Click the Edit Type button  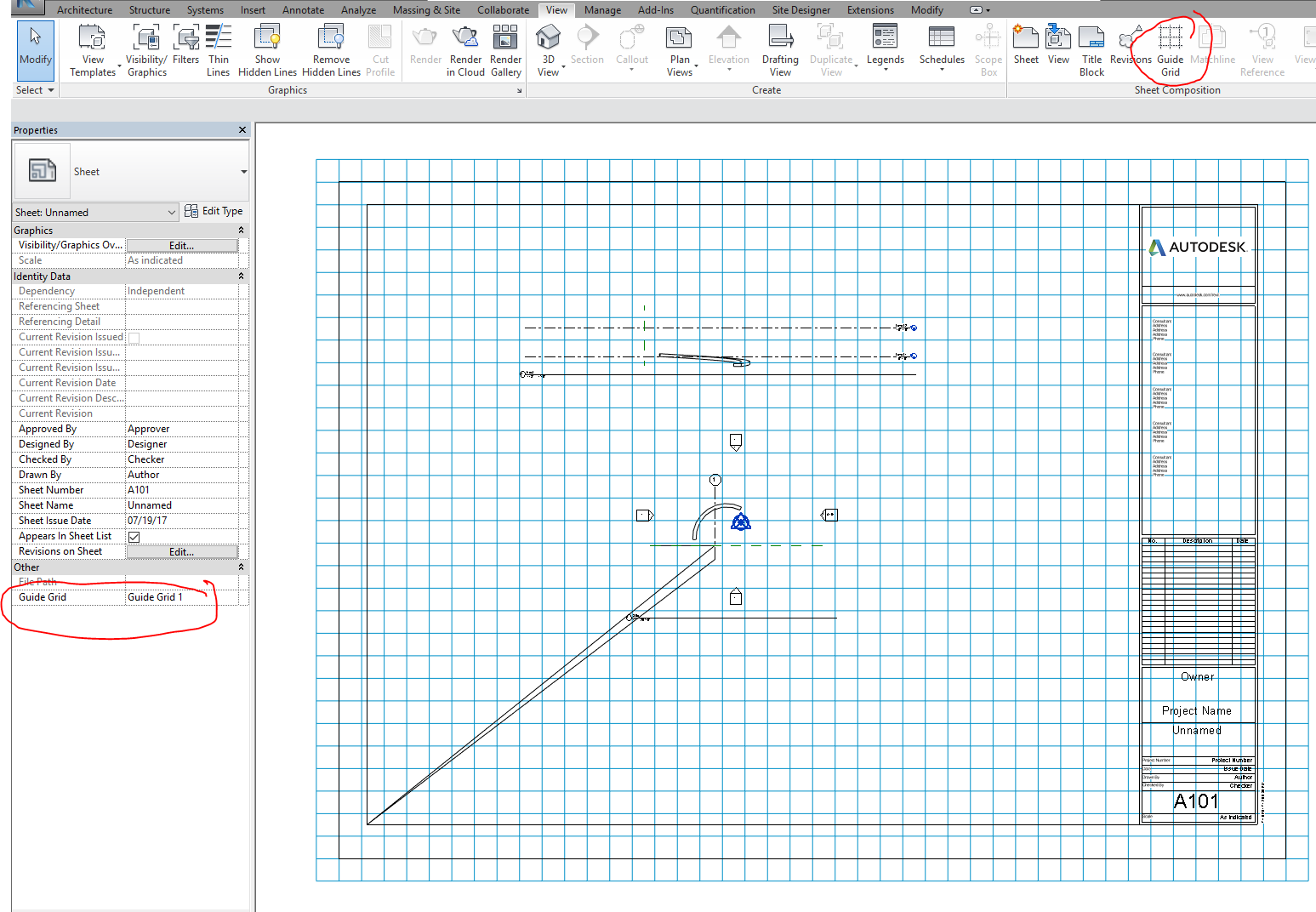click(x=214, y=210)
